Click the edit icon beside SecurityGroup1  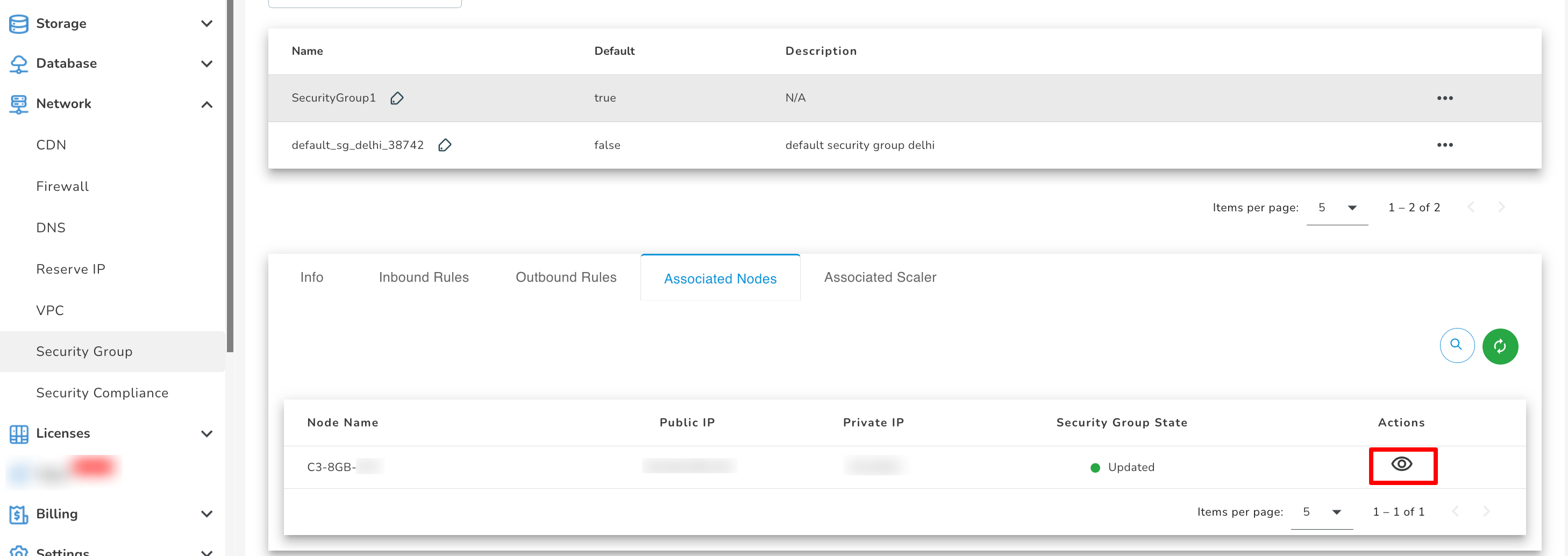click(x=397, y=98)
